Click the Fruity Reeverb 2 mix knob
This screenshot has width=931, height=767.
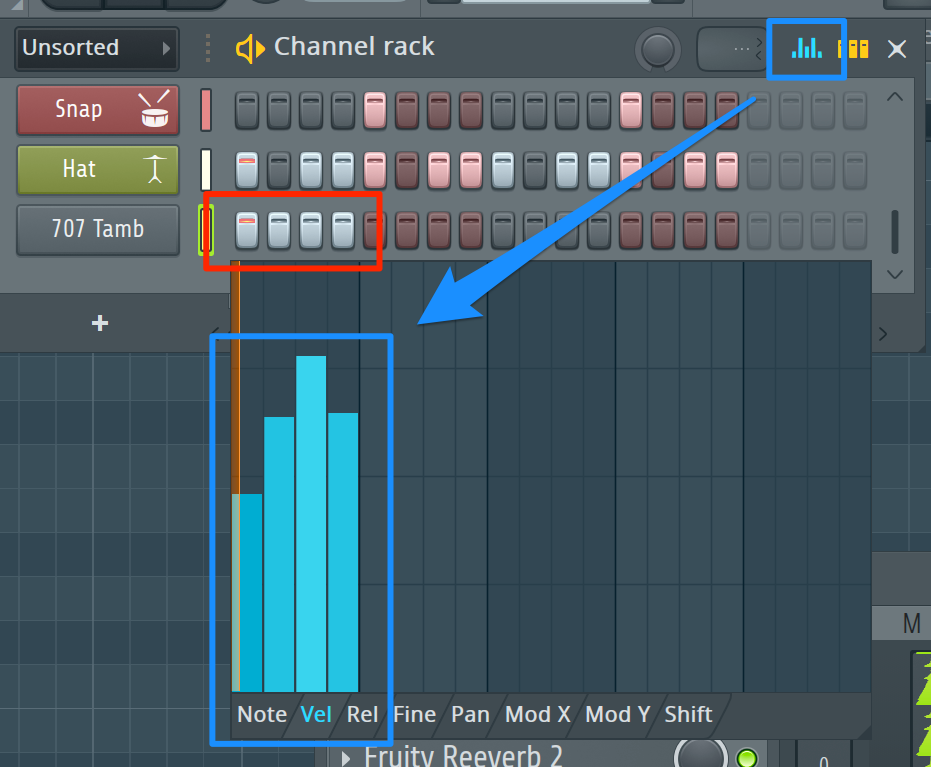click(x=701, y=754)
